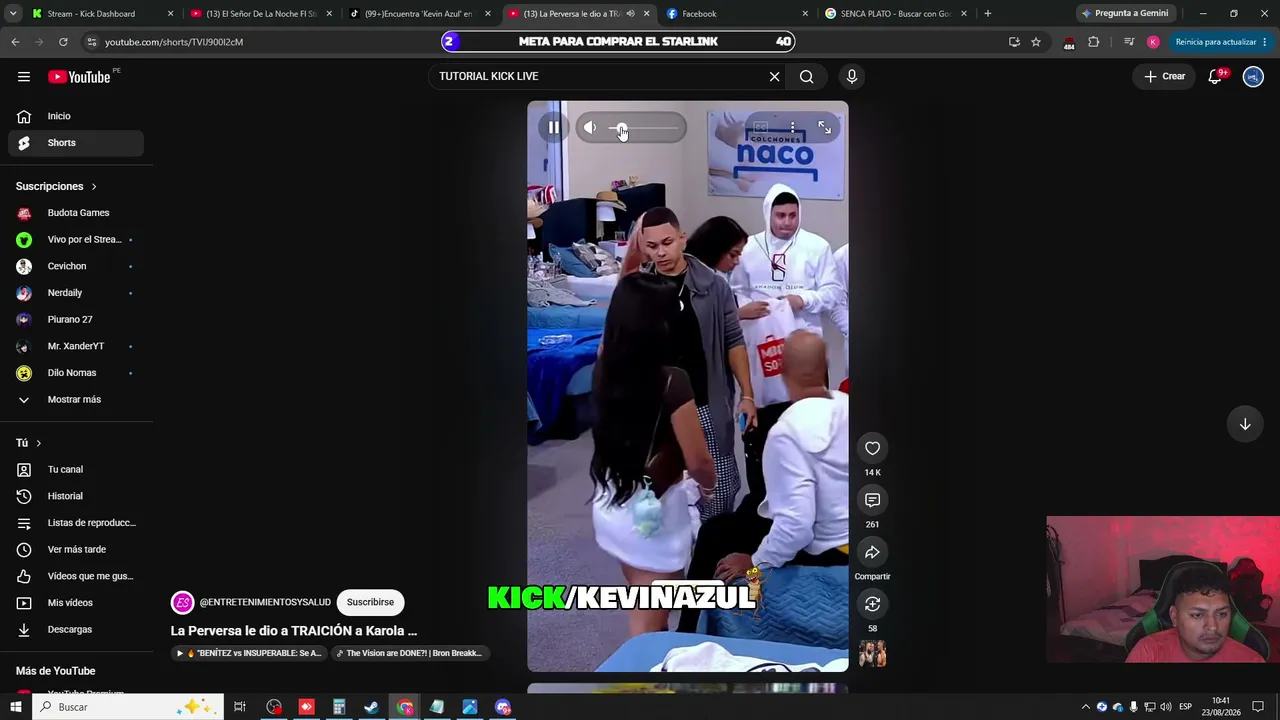Bookmark this page with the star

pos(1036,42)
